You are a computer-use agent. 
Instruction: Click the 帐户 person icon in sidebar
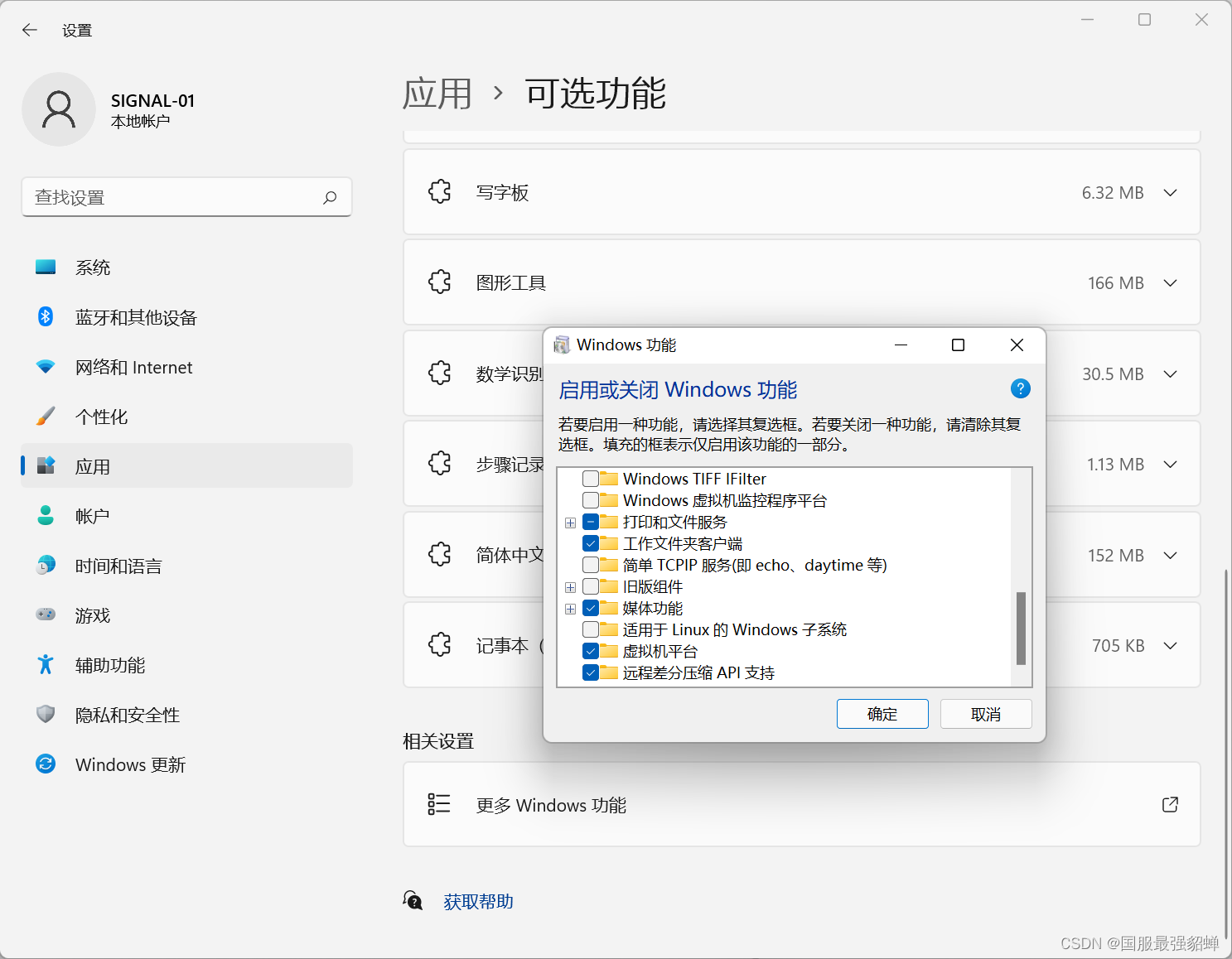point(46,516)
